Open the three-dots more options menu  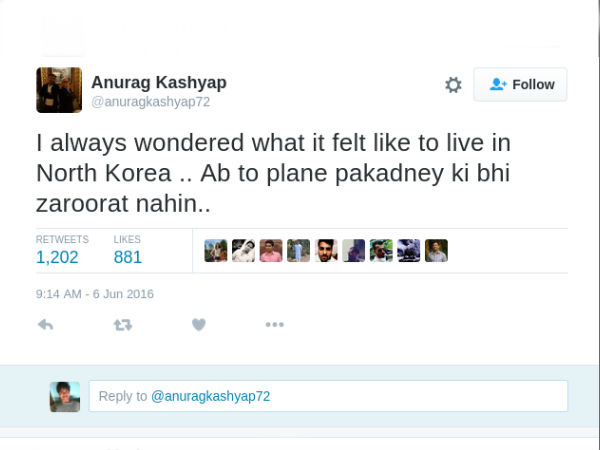[x=274, y=324]
